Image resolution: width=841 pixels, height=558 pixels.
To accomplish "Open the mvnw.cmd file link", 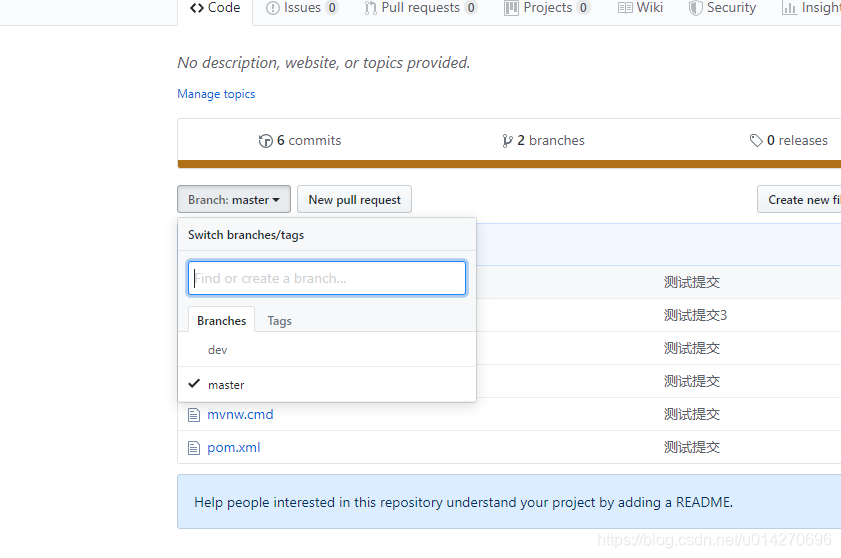I will point(240,414).
